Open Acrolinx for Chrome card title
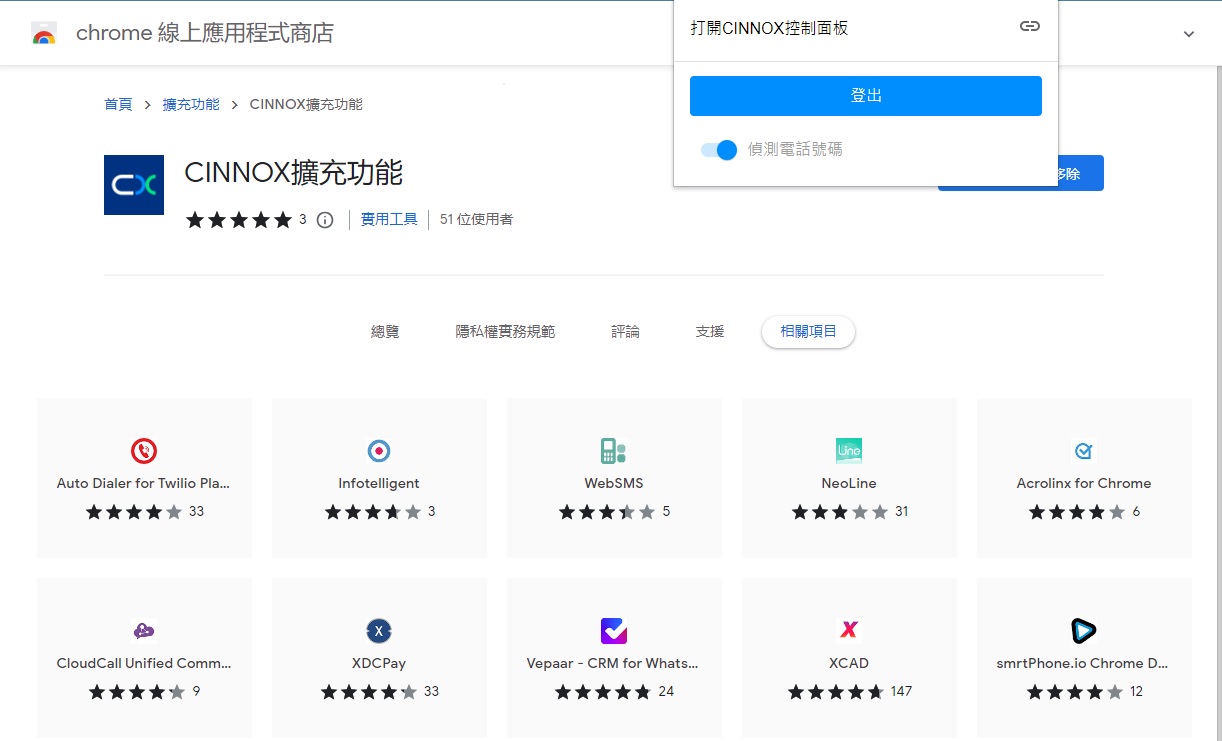 tap(1084, 483)
